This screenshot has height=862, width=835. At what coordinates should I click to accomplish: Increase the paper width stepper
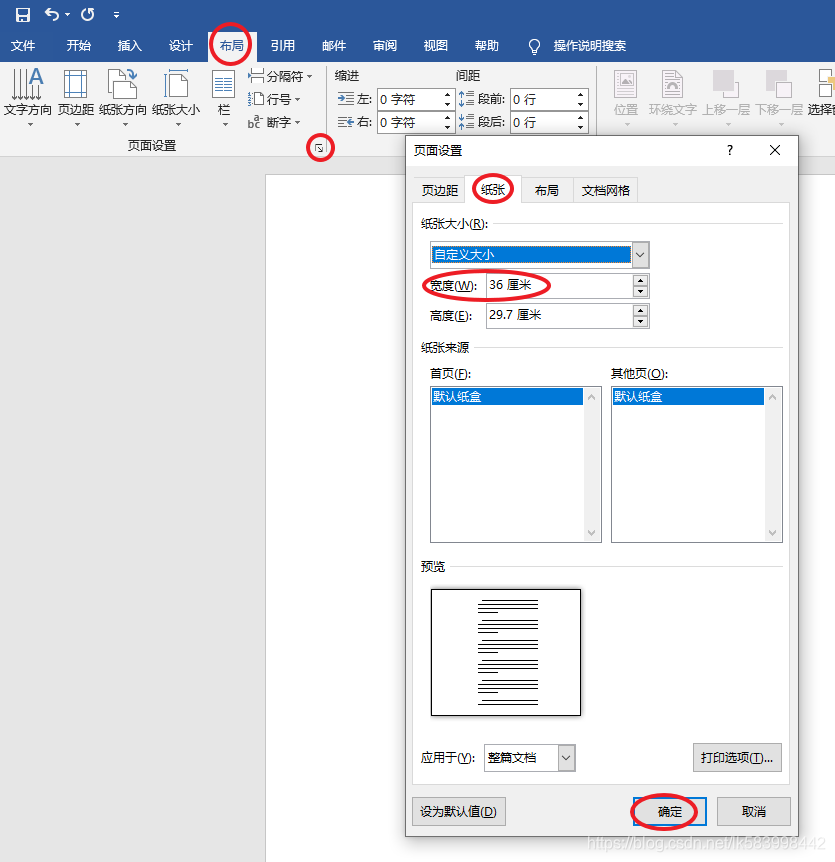[x=640, y=280]
